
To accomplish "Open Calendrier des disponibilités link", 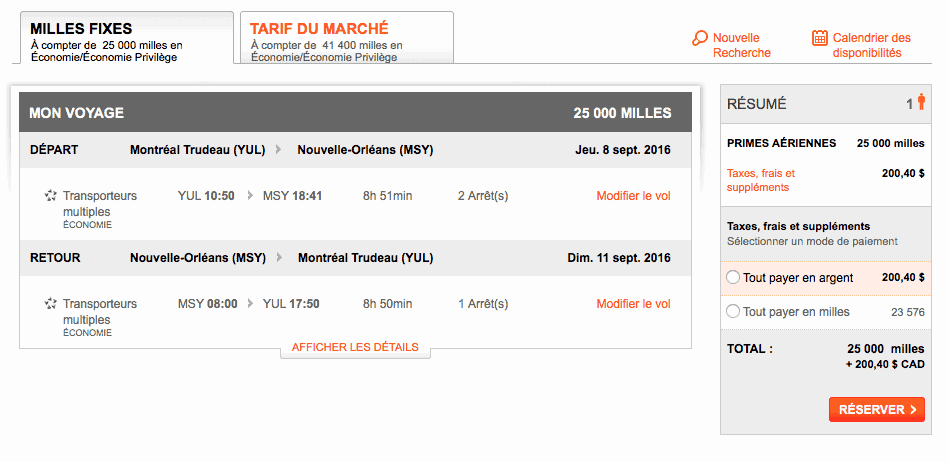I will click(x=871, y=45).
